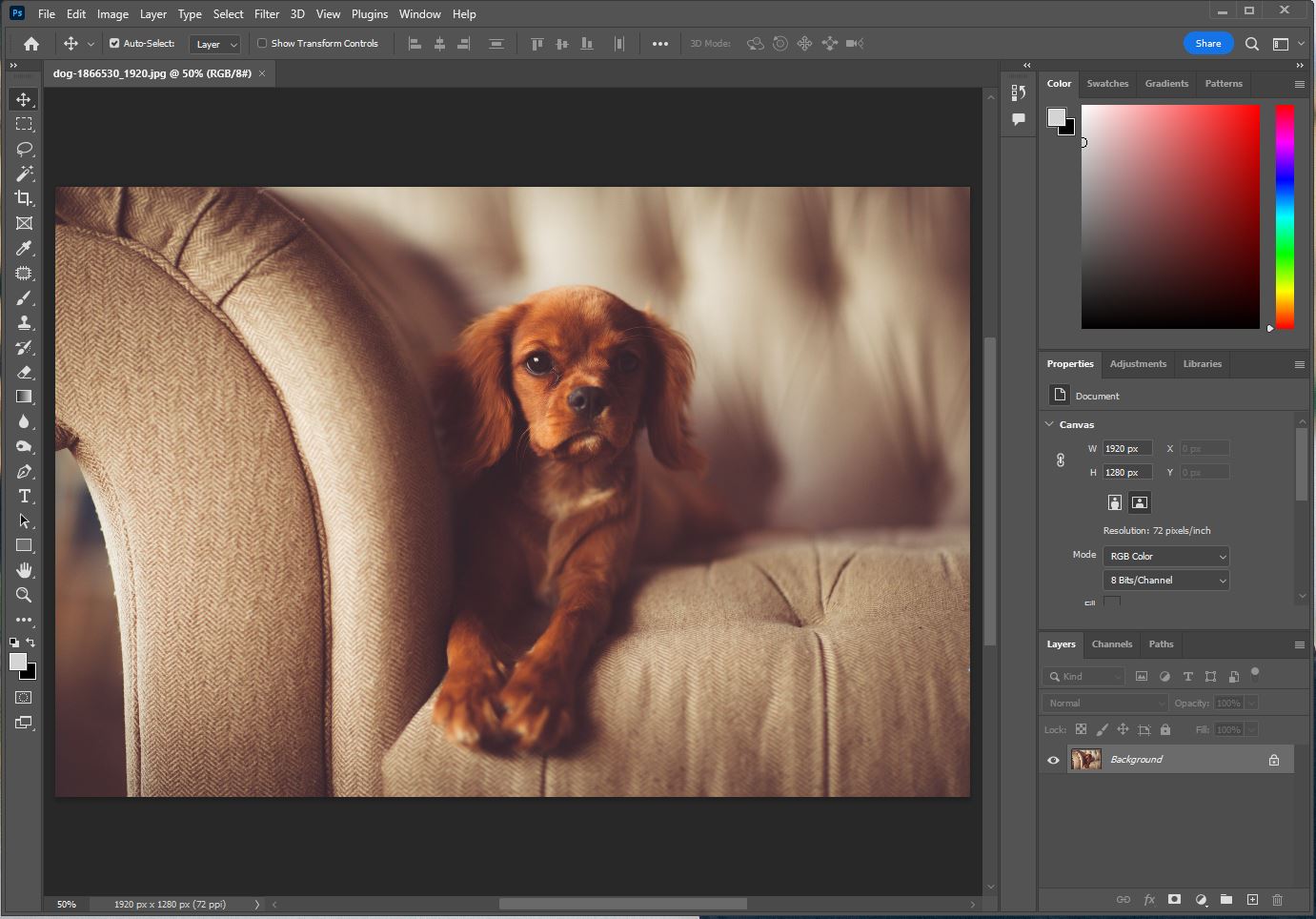Screen dimensions: 1316x919
Task: Open the History panel icon
Action: [x=1019, y=92]
